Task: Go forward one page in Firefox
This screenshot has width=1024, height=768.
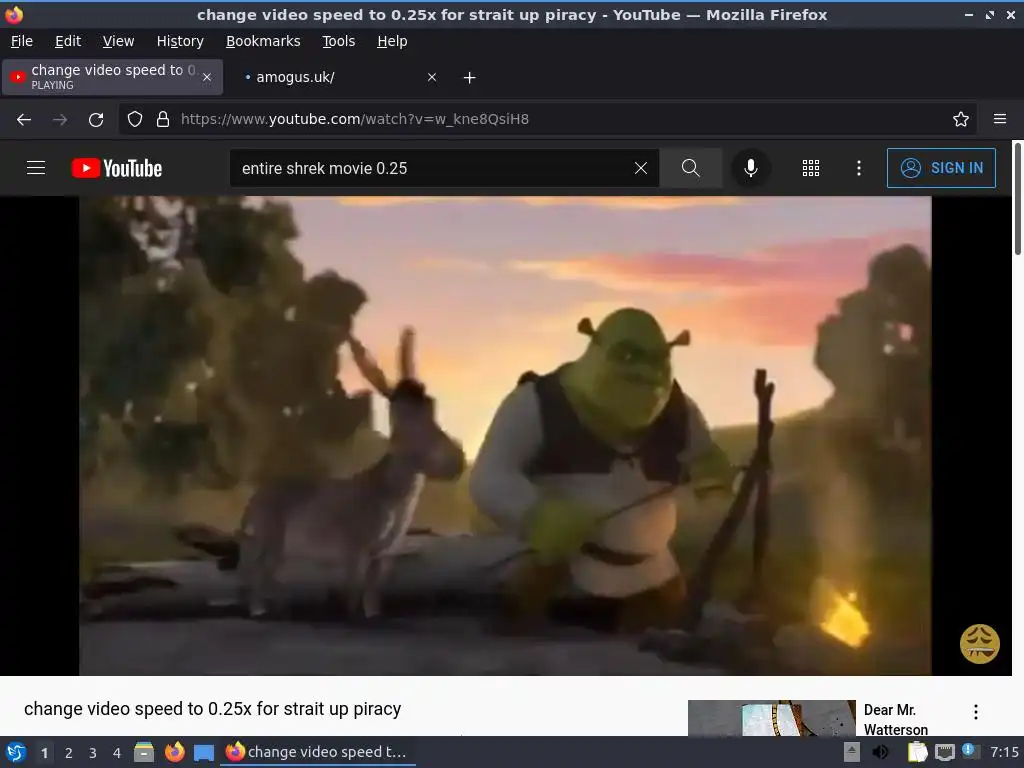Action: (60, 120)
